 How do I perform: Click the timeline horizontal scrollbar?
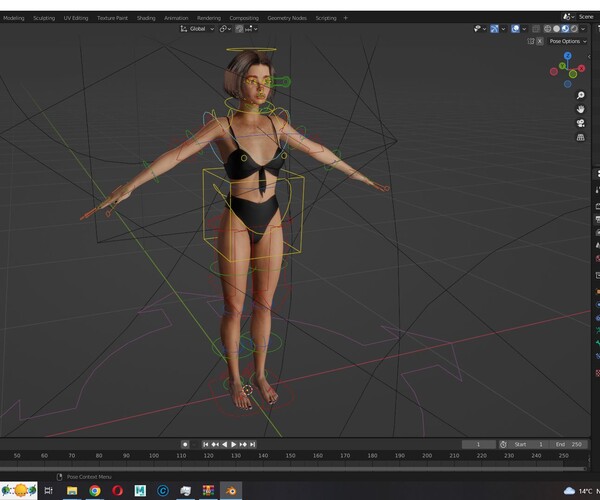pos(293,468)
